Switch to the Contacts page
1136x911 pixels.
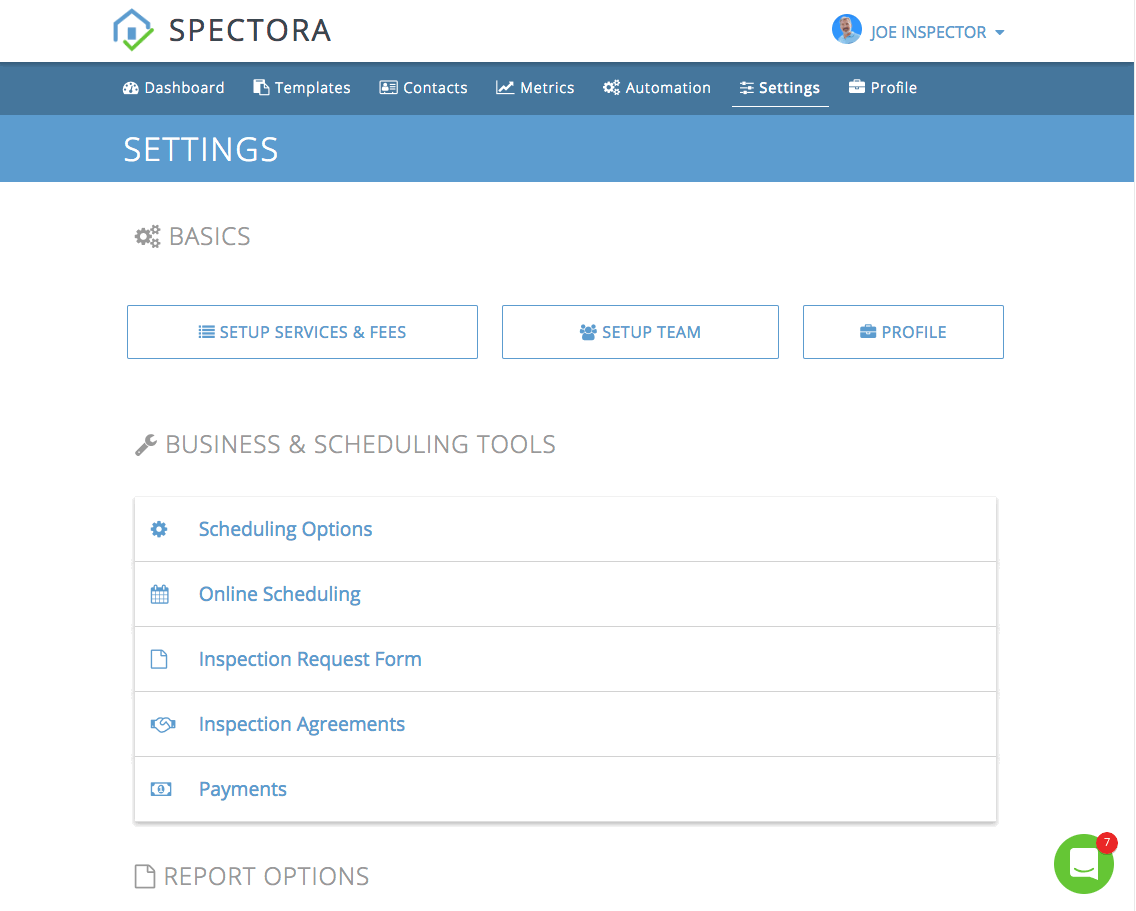pyautogui.click(x=424, y=88)
